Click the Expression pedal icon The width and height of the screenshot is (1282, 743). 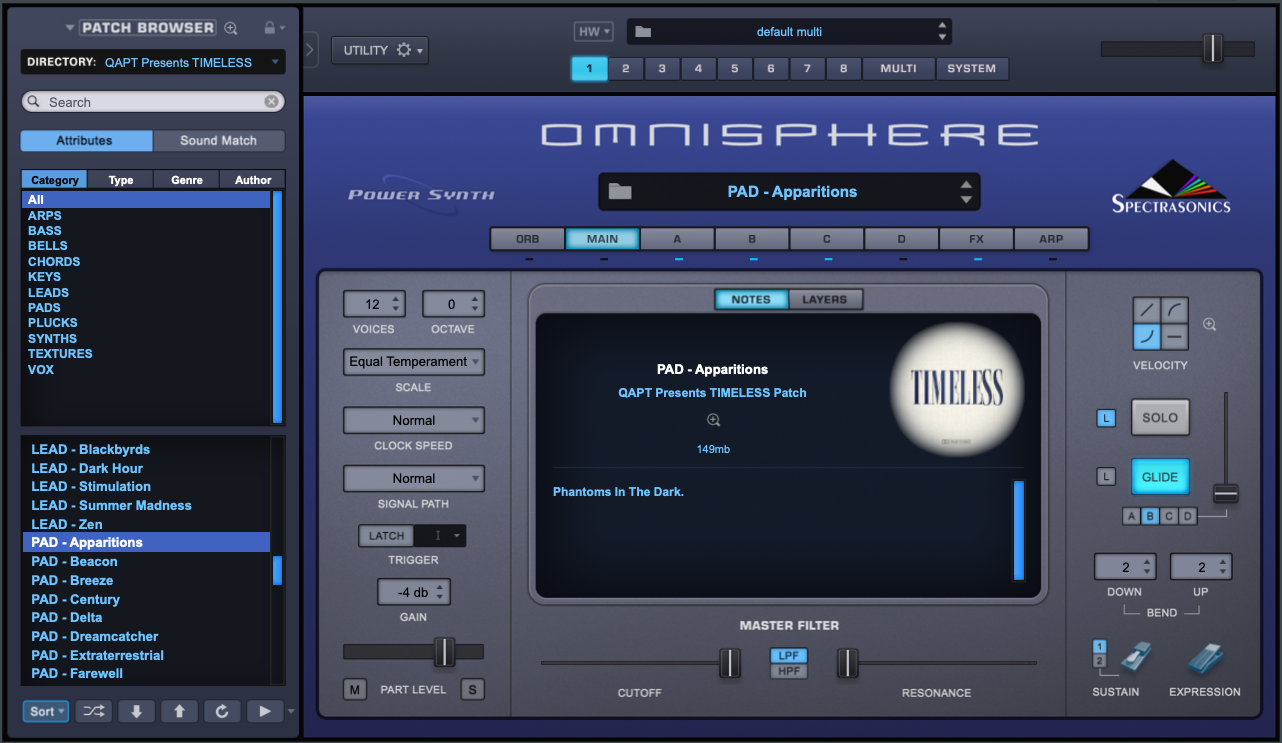tap(1205, 659)
